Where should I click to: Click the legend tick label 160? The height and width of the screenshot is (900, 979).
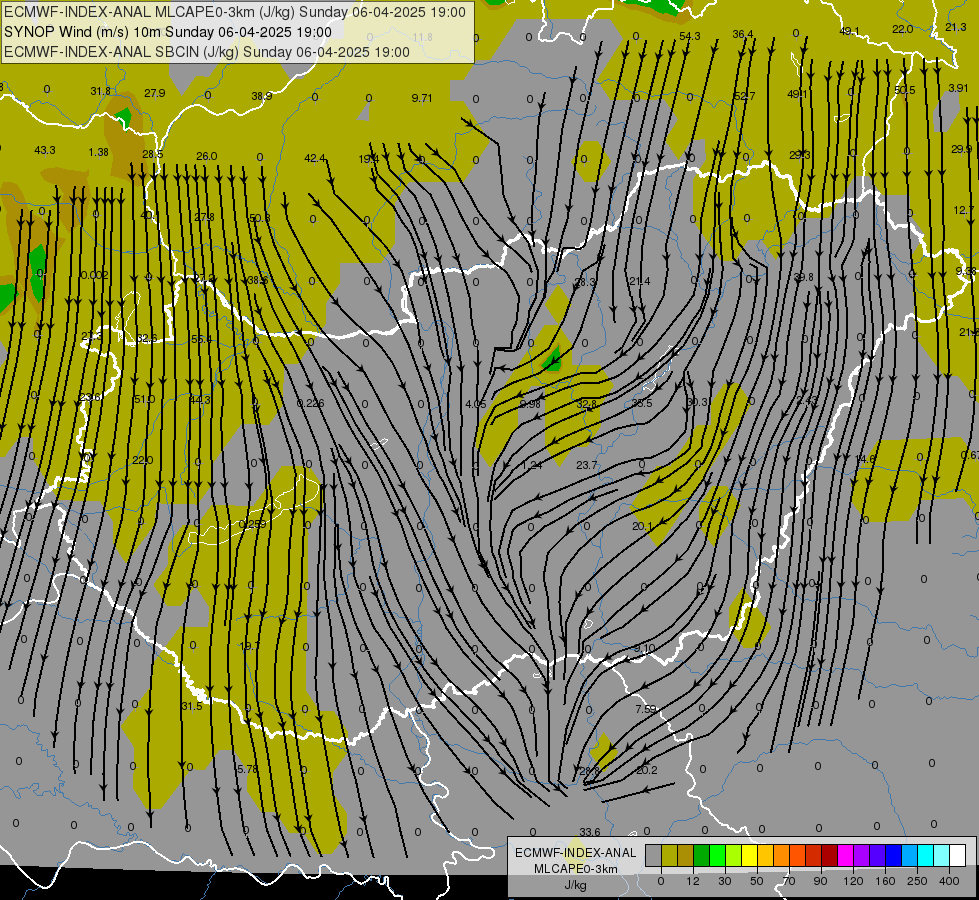[885, 881]
